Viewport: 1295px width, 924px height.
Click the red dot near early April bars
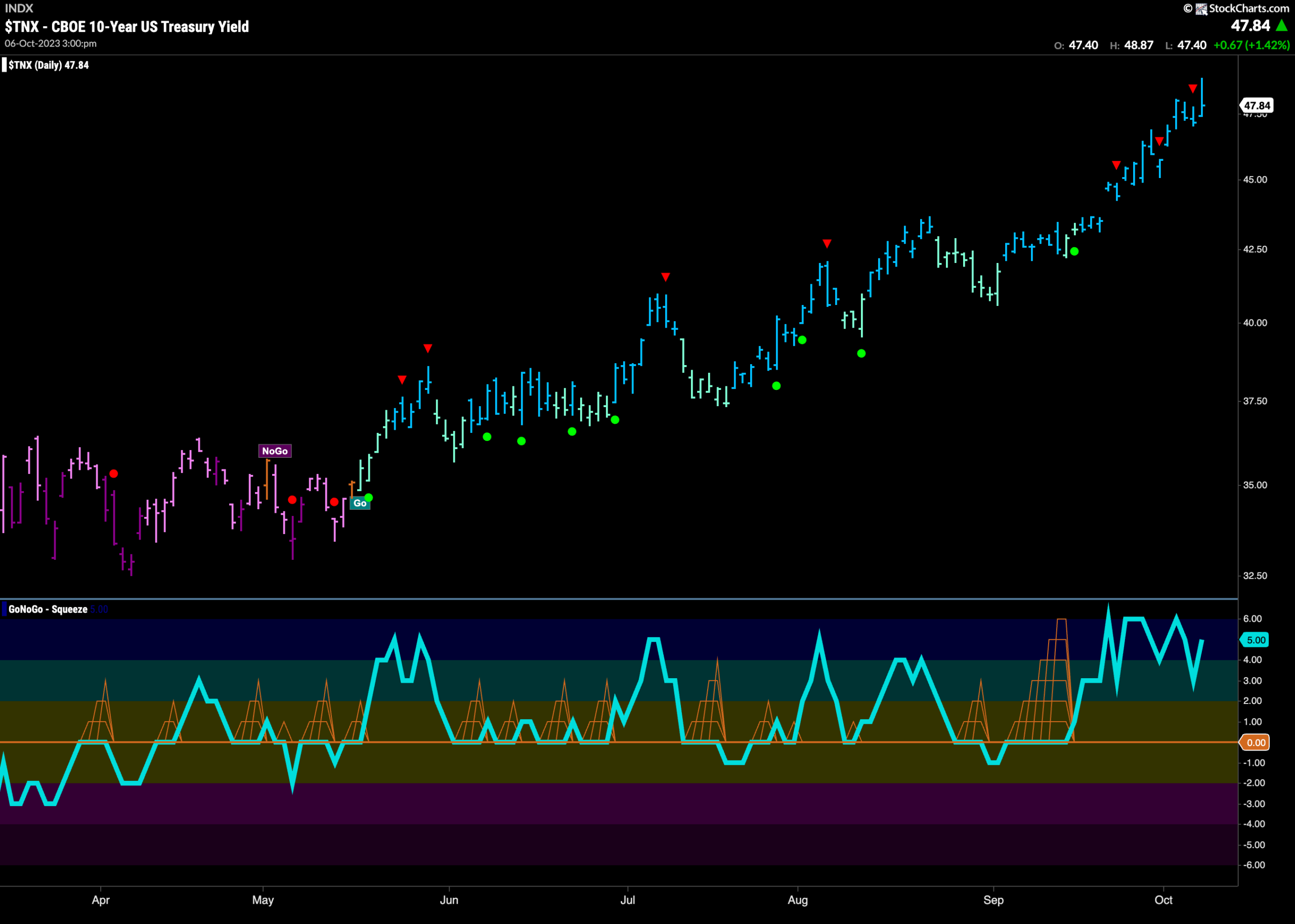pyautogui.click(x=114, y=473)
